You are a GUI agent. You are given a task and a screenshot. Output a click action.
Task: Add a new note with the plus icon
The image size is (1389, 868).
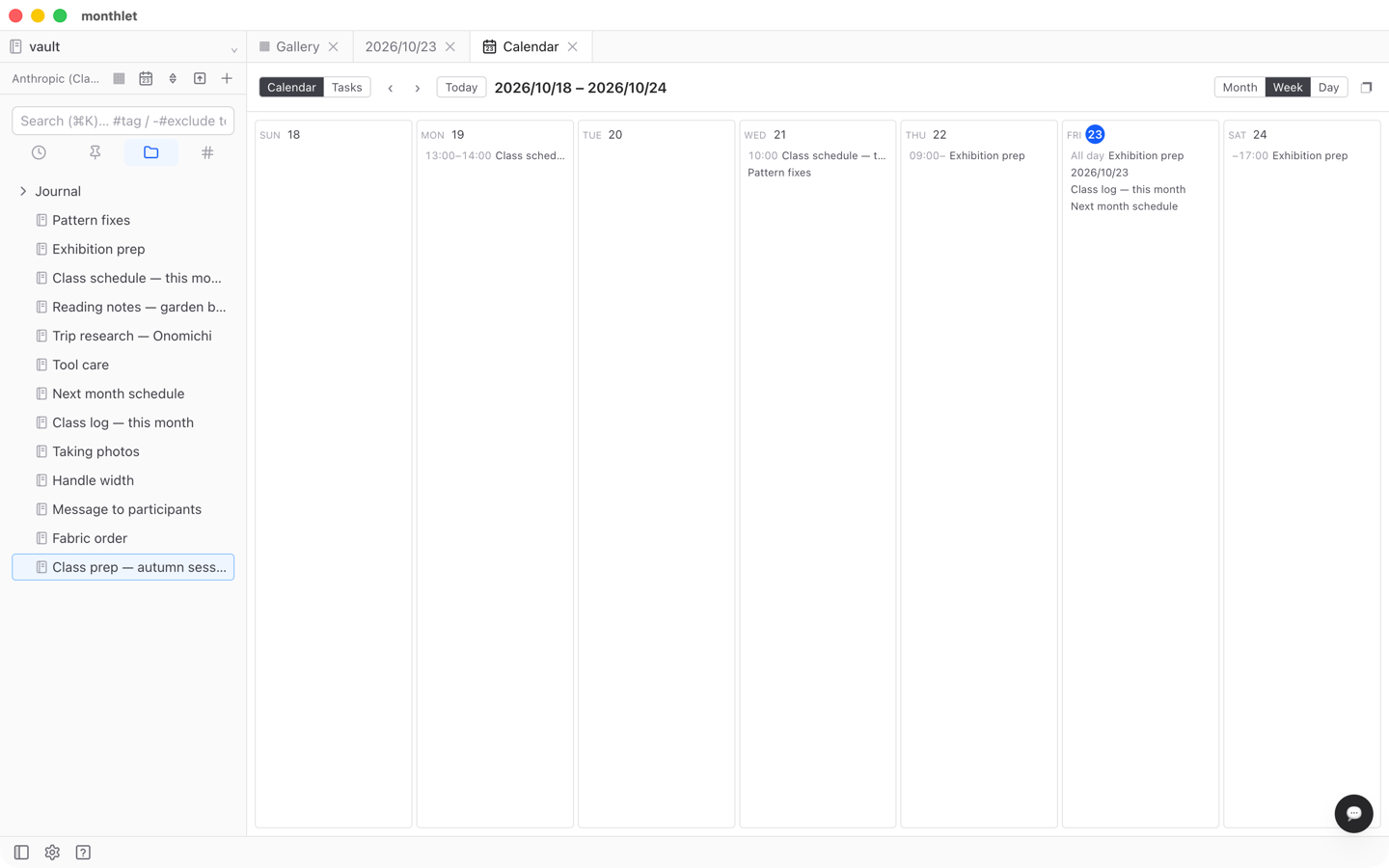click(x=227, y=78)
